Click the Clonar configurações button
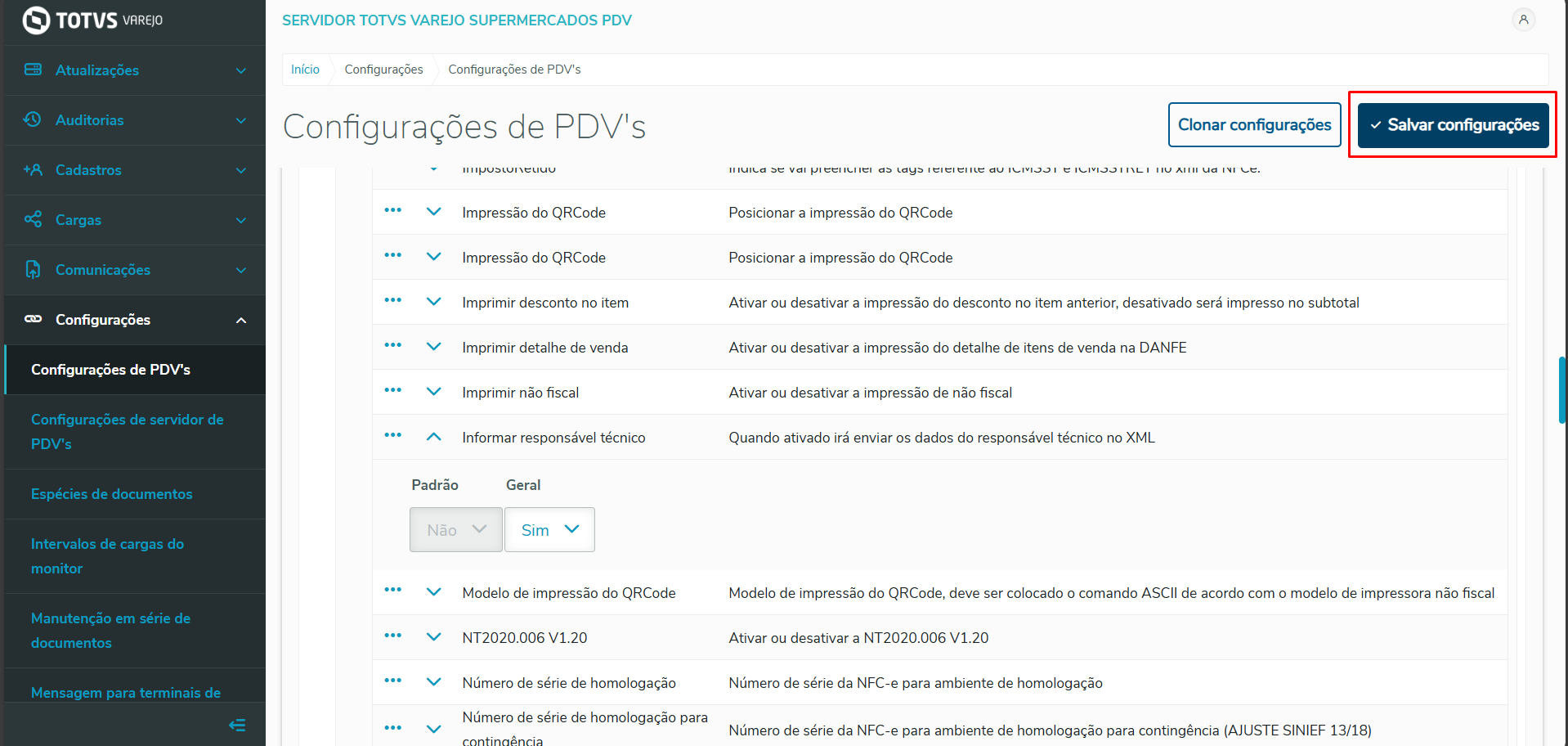This screenshot has width=1568, height=746. coord(1255,124)
